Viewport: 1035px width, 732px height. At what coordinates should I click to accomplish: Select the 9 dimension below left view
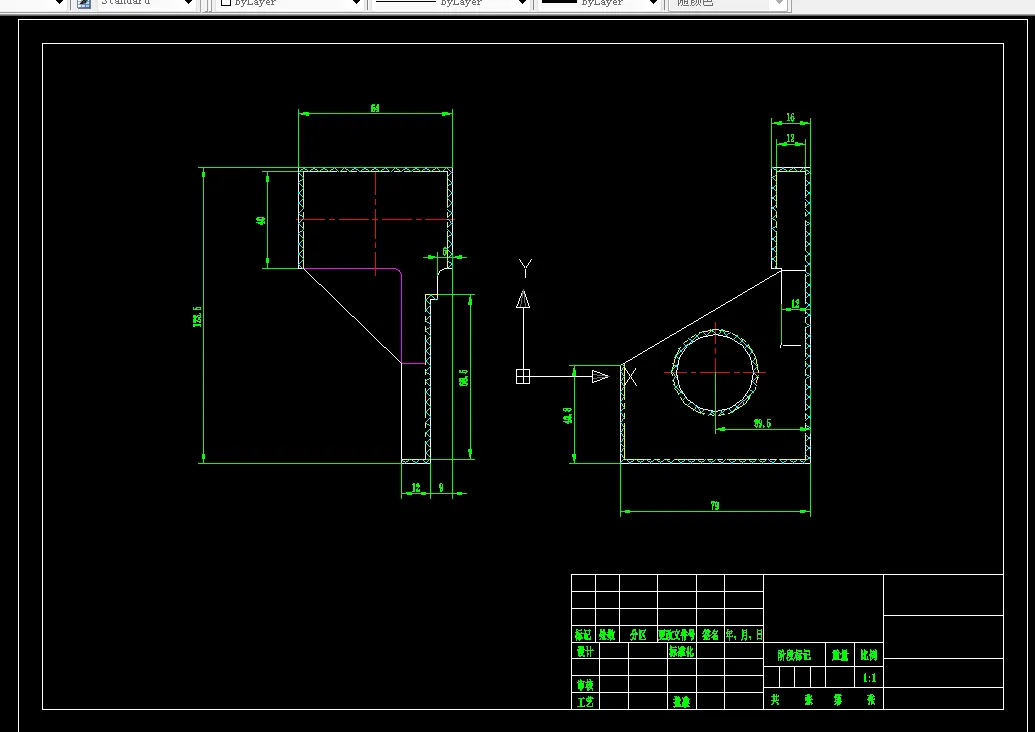tap(441, 488)
